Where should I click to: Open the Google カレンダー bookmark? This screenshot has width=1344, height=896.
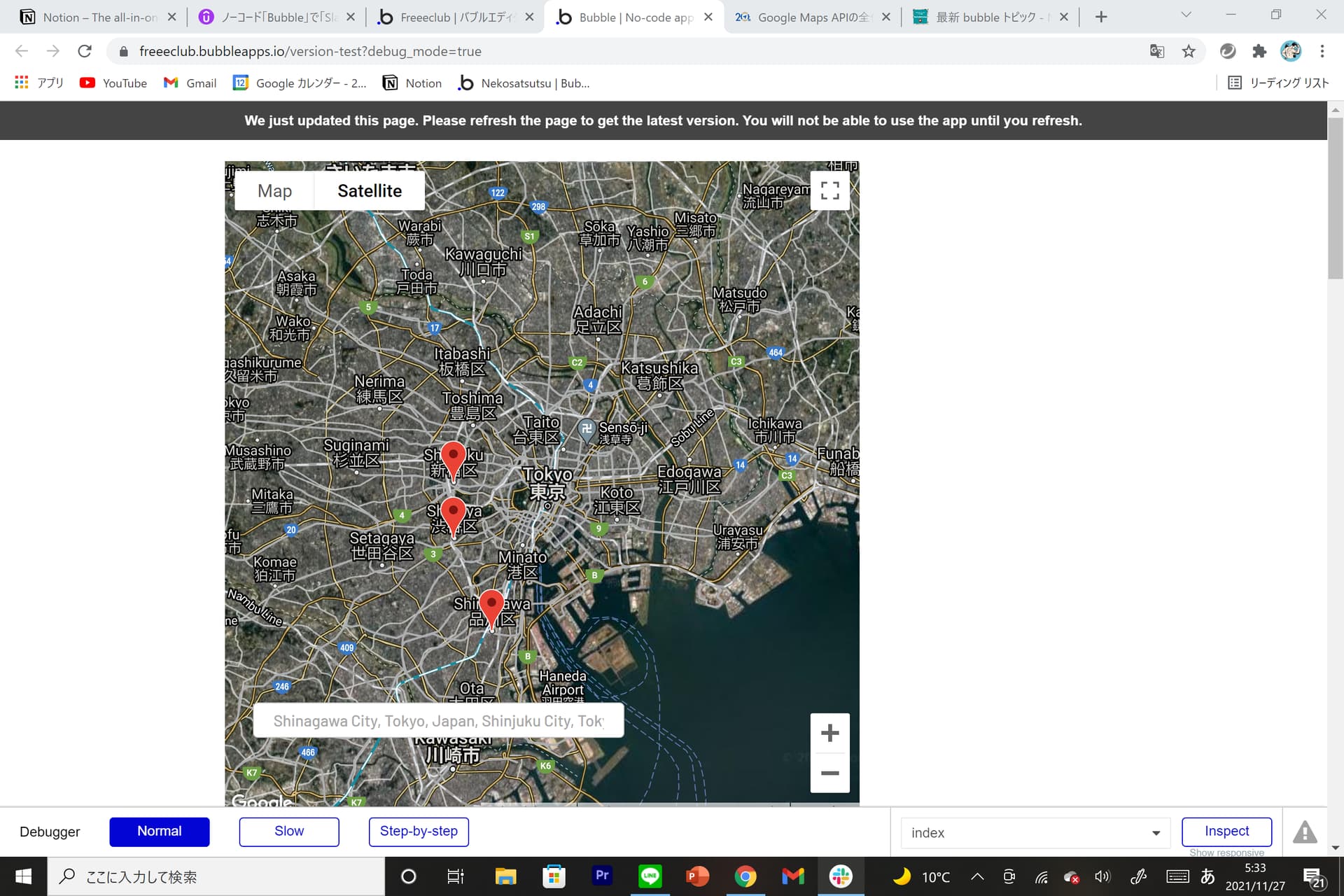(x=300, y=83)
